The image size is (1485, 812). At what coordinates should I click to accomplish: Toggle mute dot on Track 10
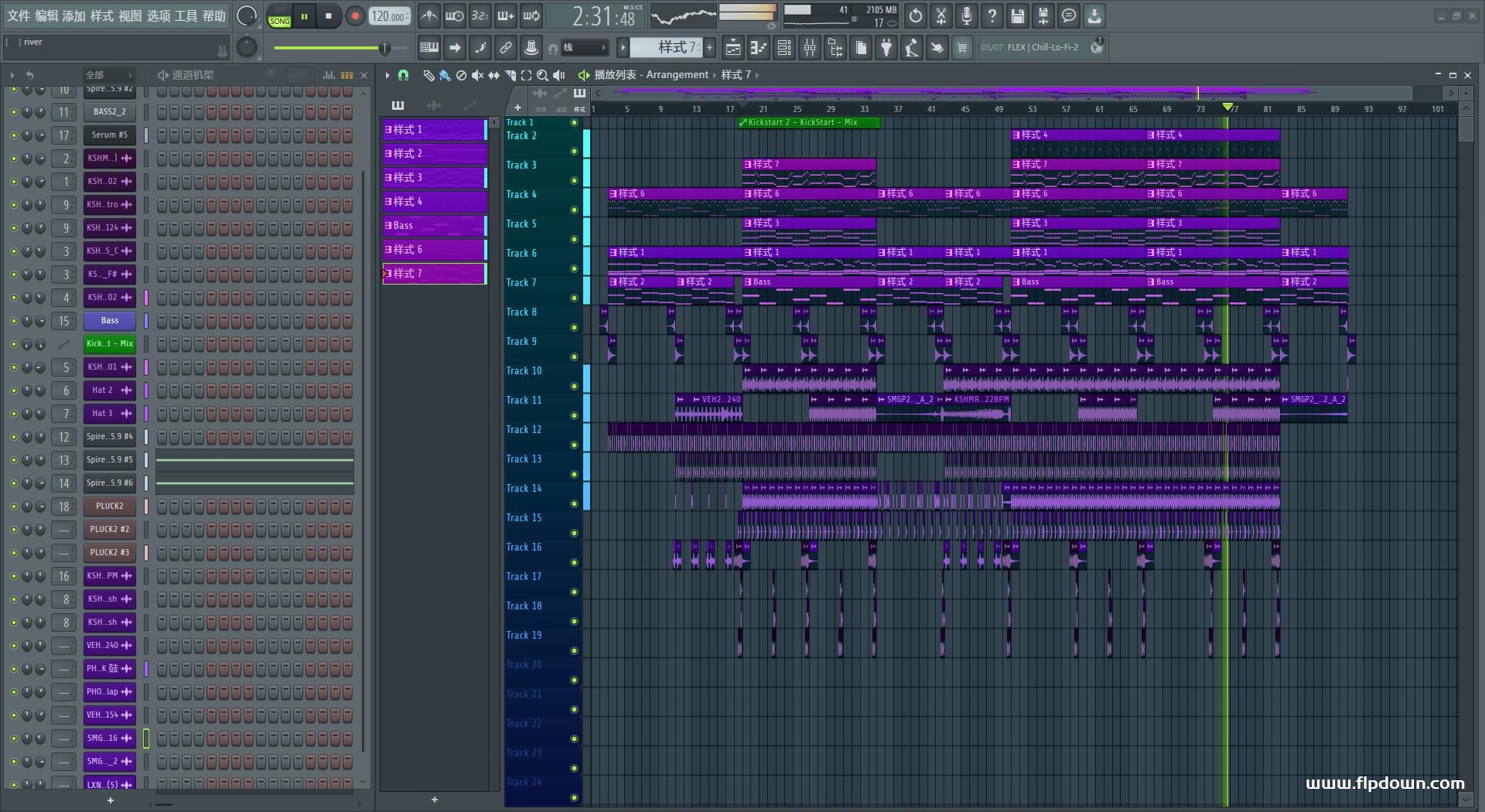[574, 386]
